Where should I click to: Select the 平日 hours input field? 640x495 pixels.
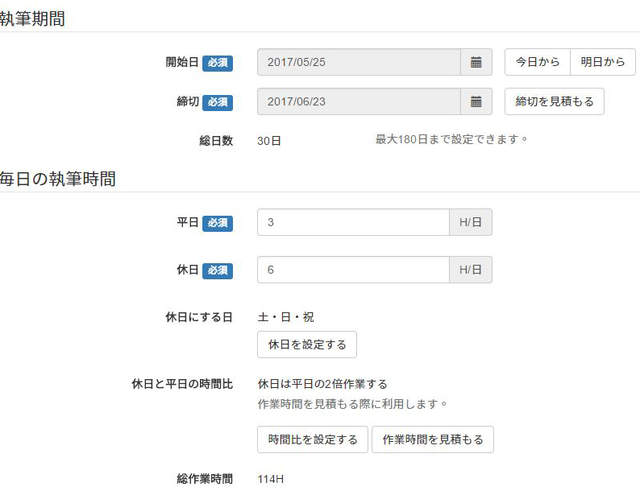tap(353, 222)
